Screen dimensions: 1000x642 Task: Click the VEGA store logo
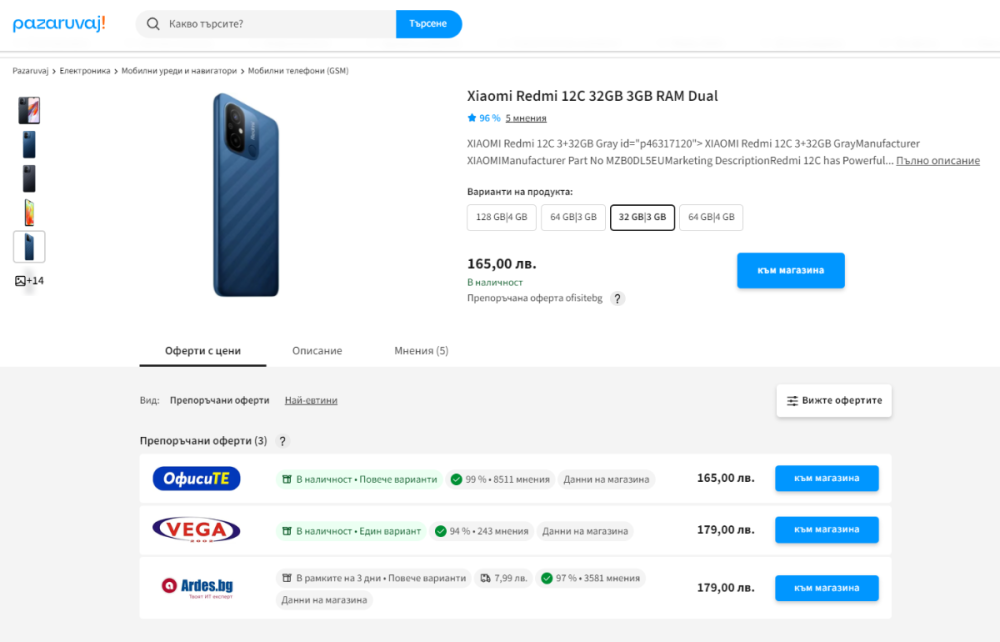pos(196,530)
